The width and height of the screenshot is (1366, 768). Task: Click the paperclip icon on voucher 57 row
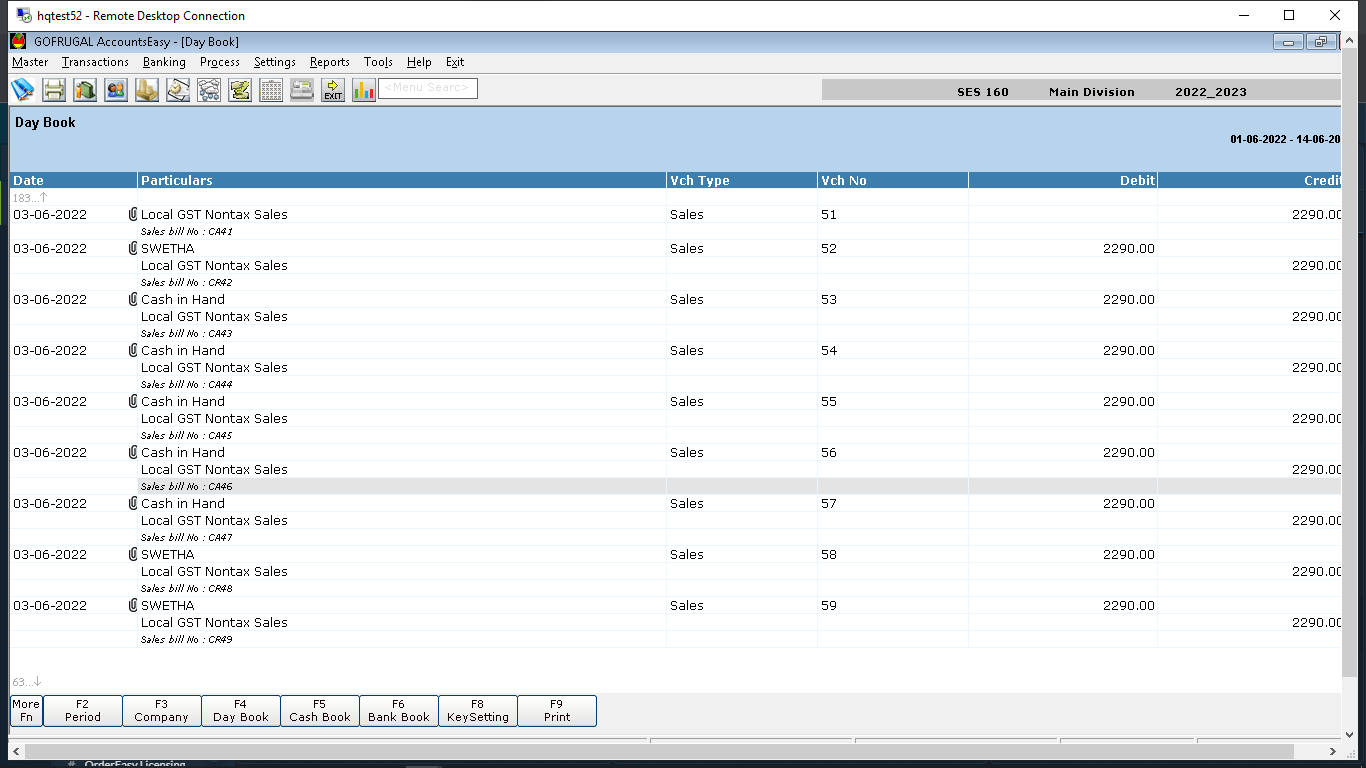pos(133,503)
